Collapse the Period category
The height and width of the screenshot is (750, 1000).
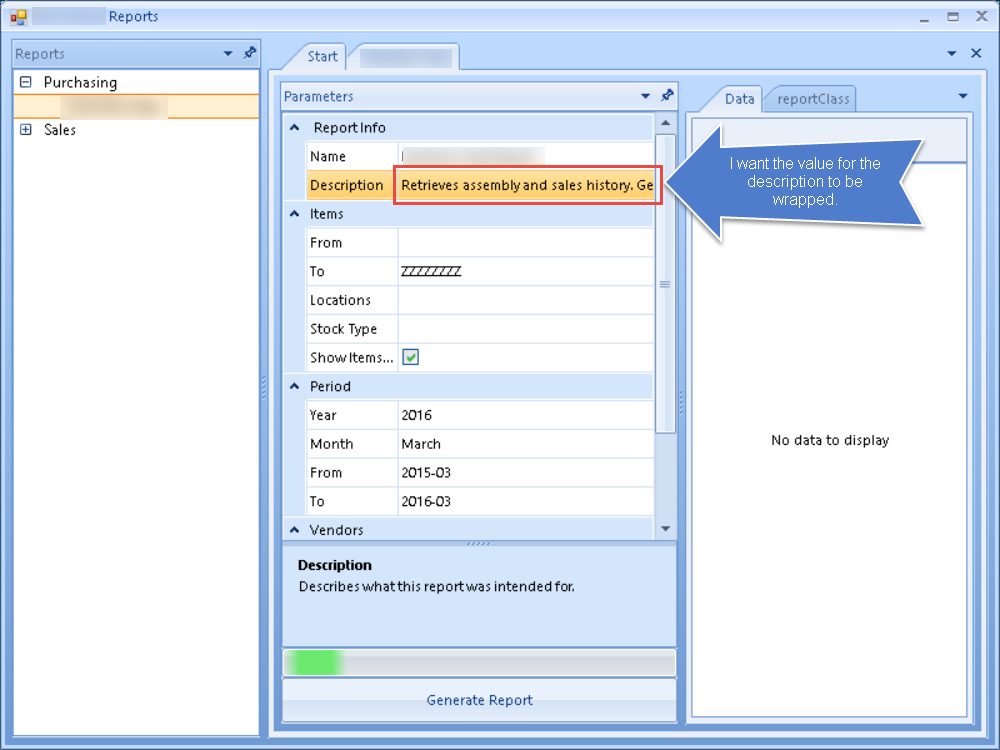coord(295,386)
